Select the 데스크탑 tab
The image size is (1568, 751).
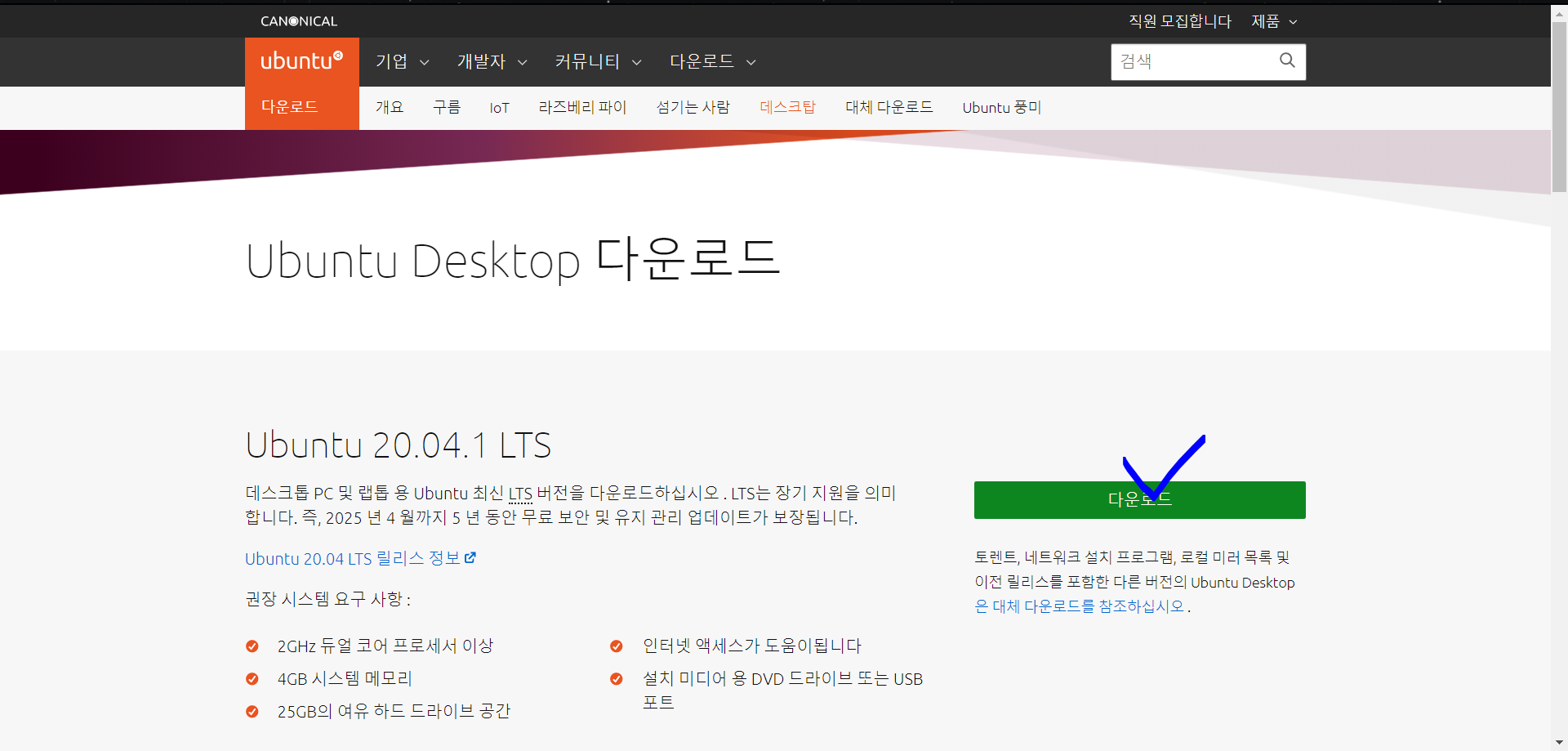[787, 107]
